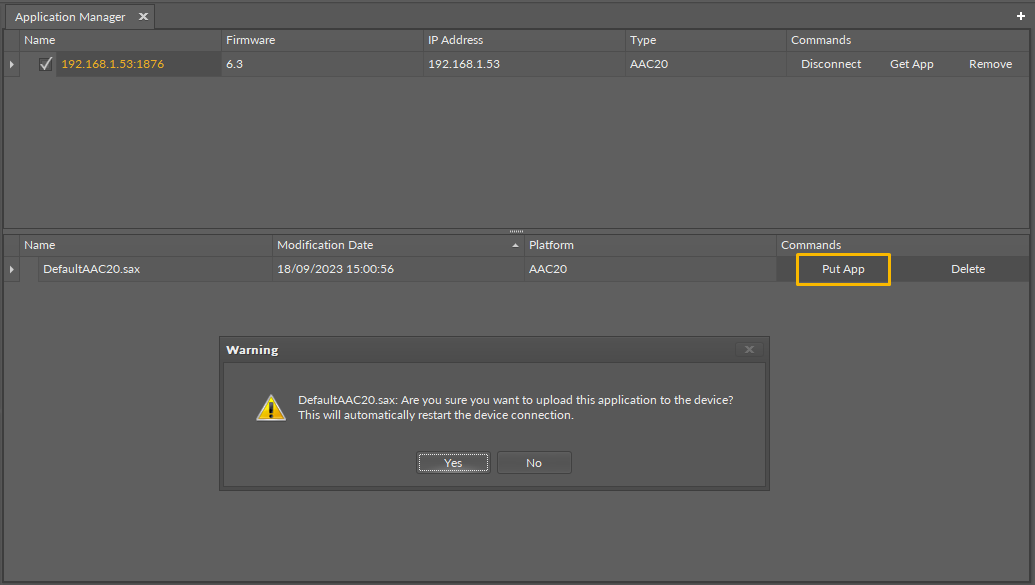Select the Application Manager tab
The width and height of the screenshot is (1035, 585).
[x=70, y=17]
